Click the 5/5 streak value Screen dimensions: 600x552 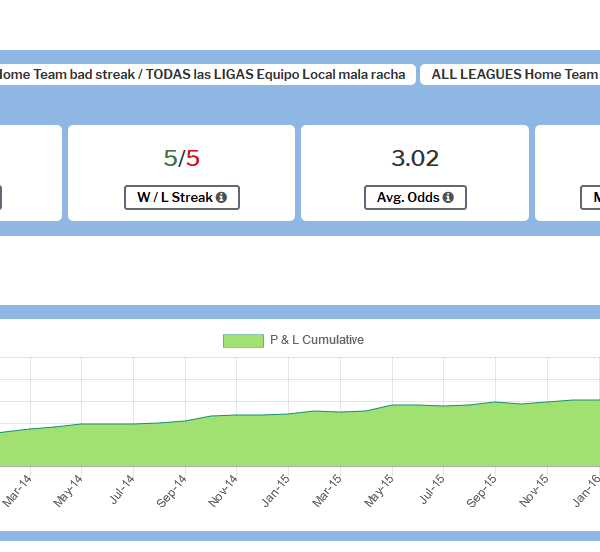181,158
